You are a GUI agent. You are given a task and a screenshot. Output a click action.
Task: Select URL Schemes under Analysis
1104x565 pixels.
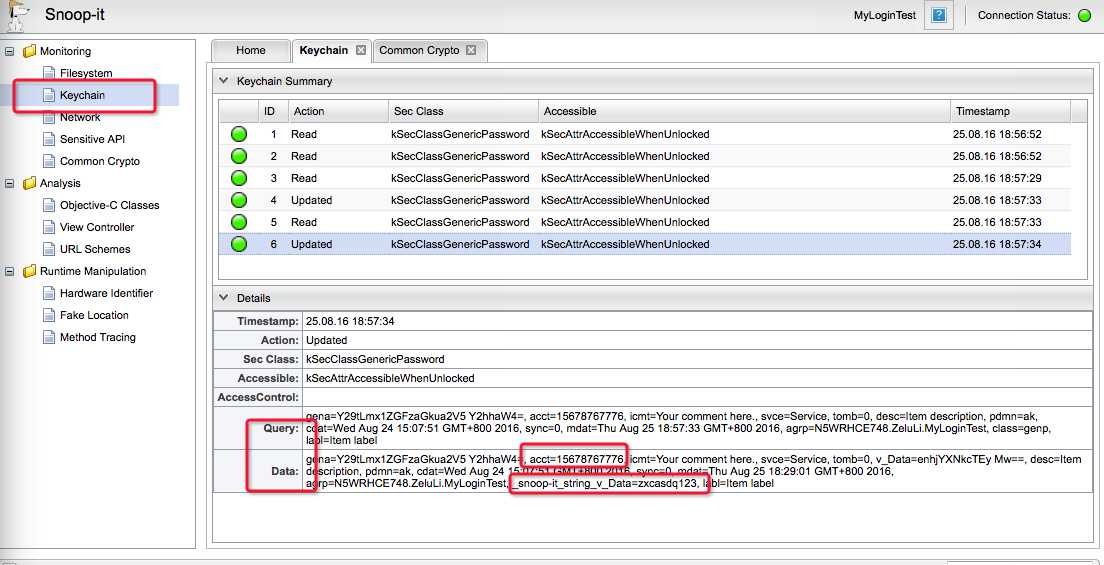pyautogui.click(x=94, y=249)
